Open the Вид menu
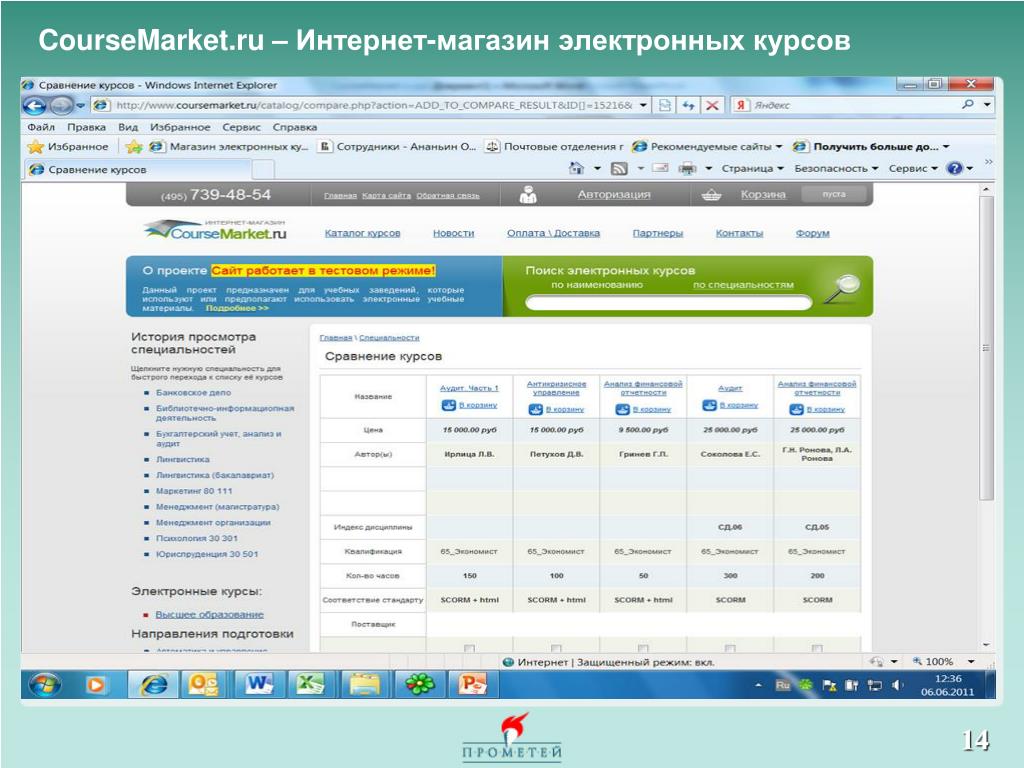1024x768 pixels. tap(128, 127)
